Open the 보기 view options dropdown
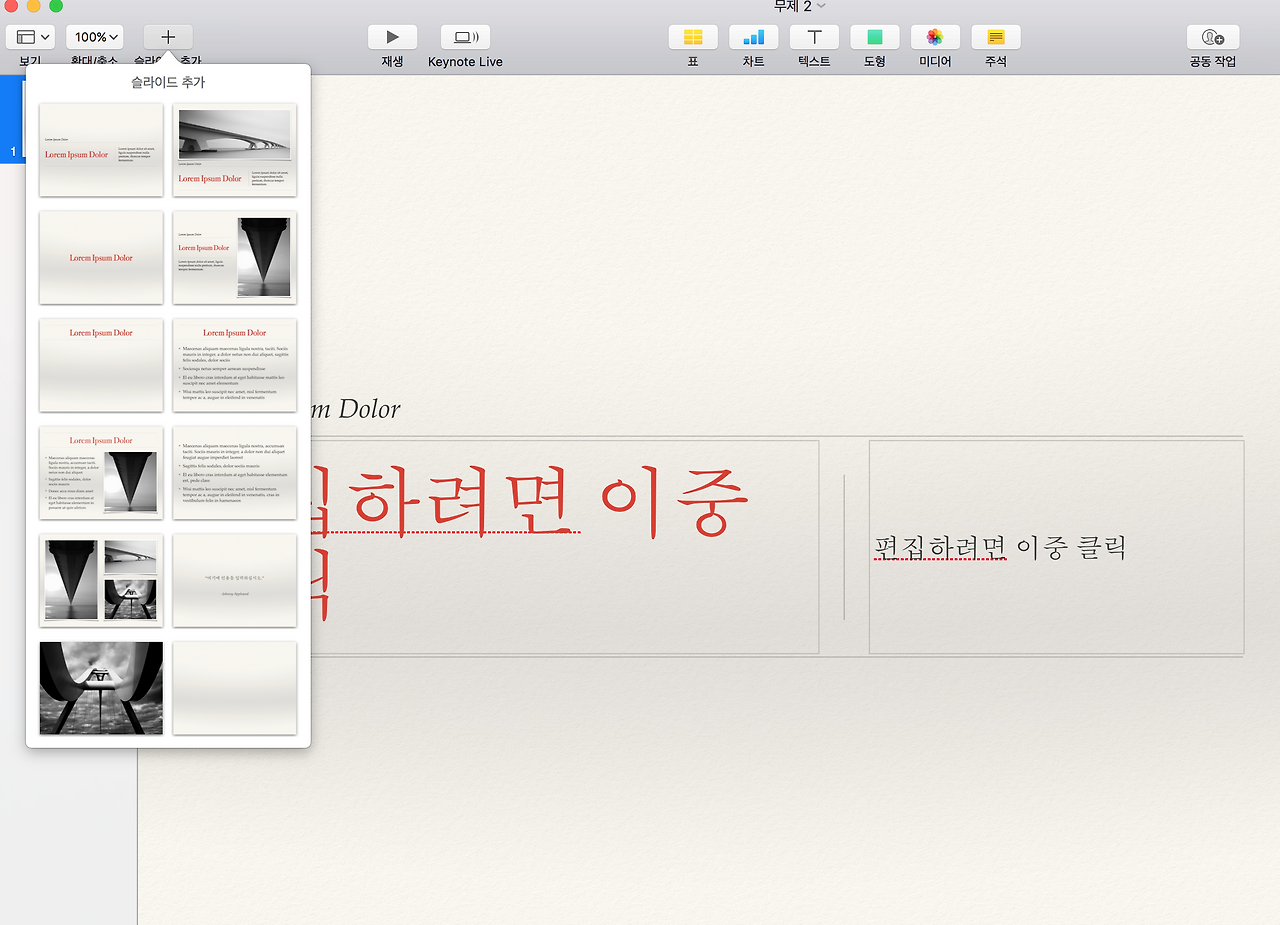This screenshot has height=925, width=1280. [30, 36]
